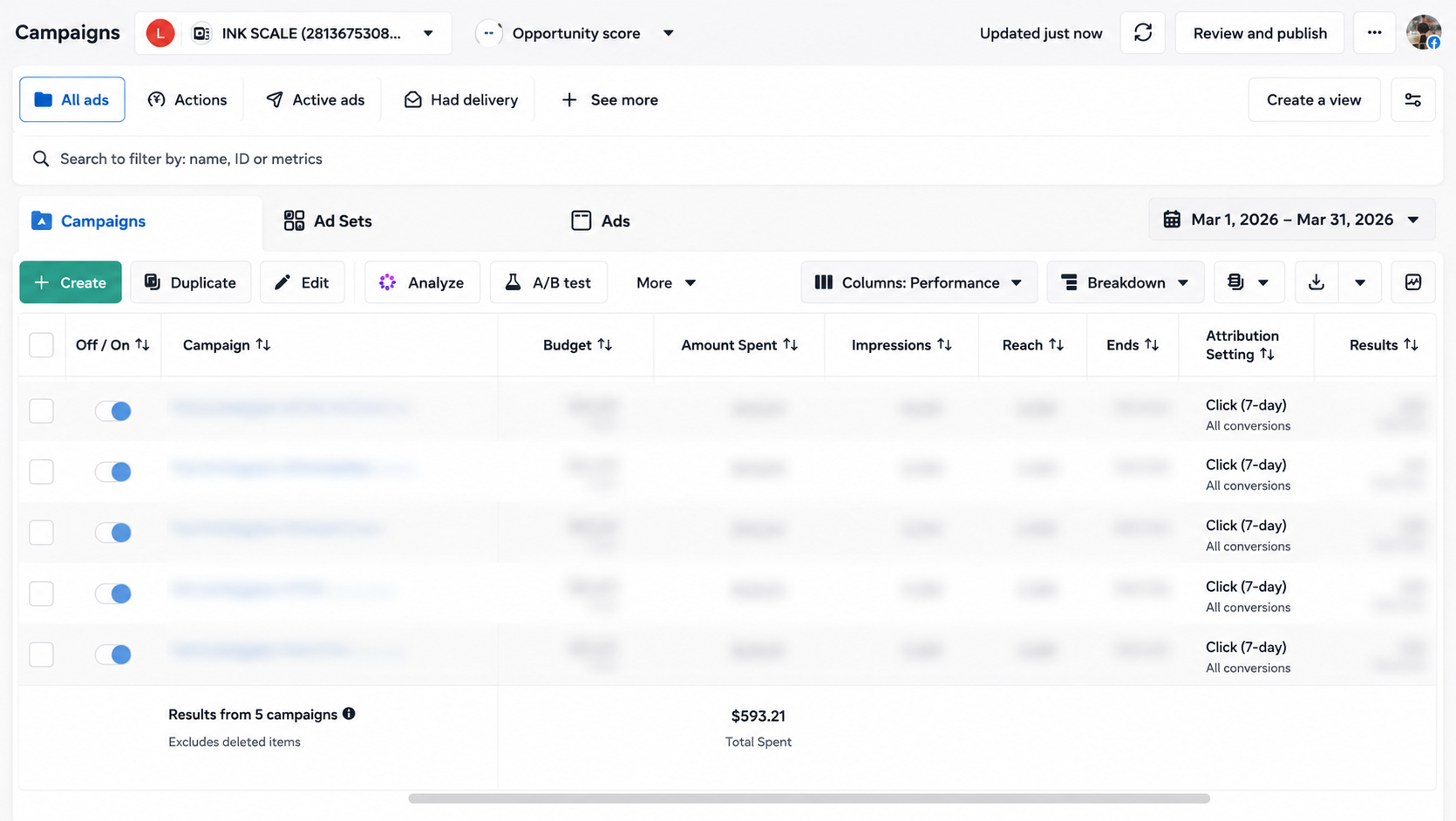Click the first row Click (7-day) attribution
Image resolution: width=1456 pixels, height=821 pixels.
point(1246,405)
